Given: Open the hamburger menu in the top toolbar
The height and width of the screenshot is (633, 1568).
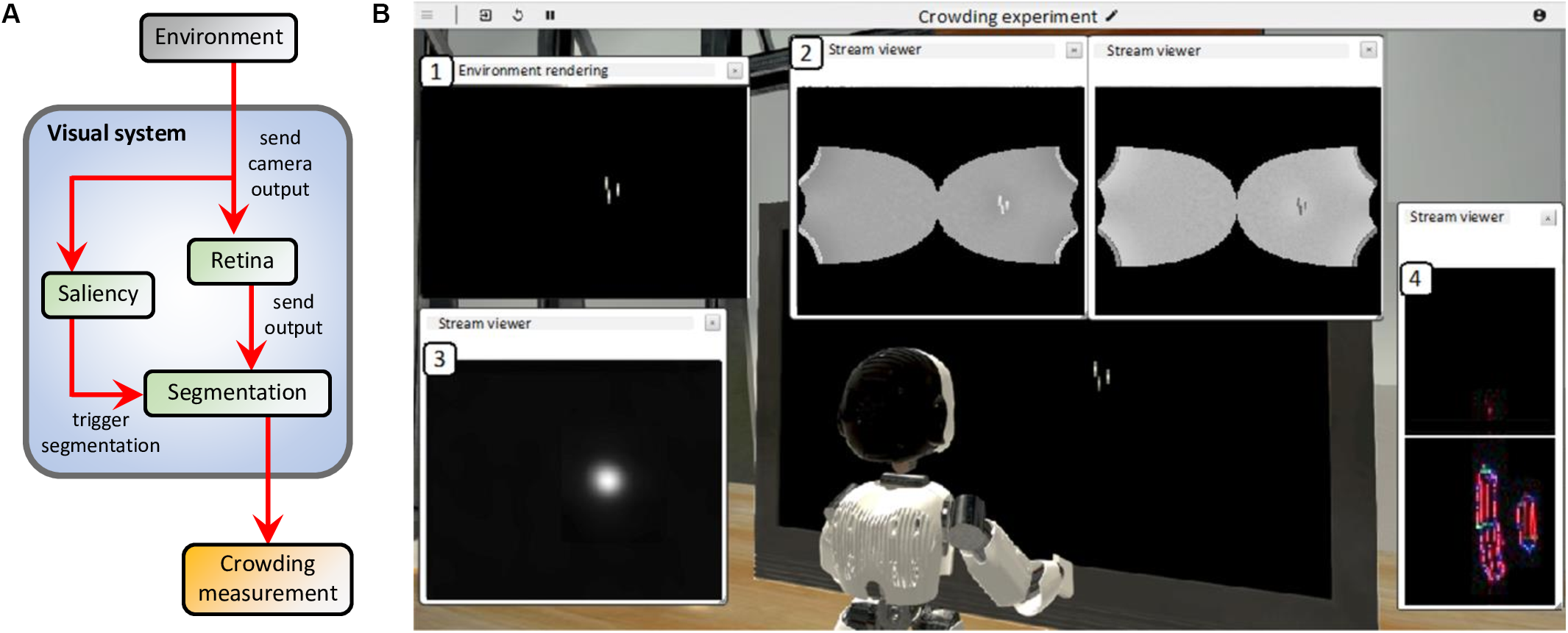Looking at the screenshot, I should (x=427, y=15).
